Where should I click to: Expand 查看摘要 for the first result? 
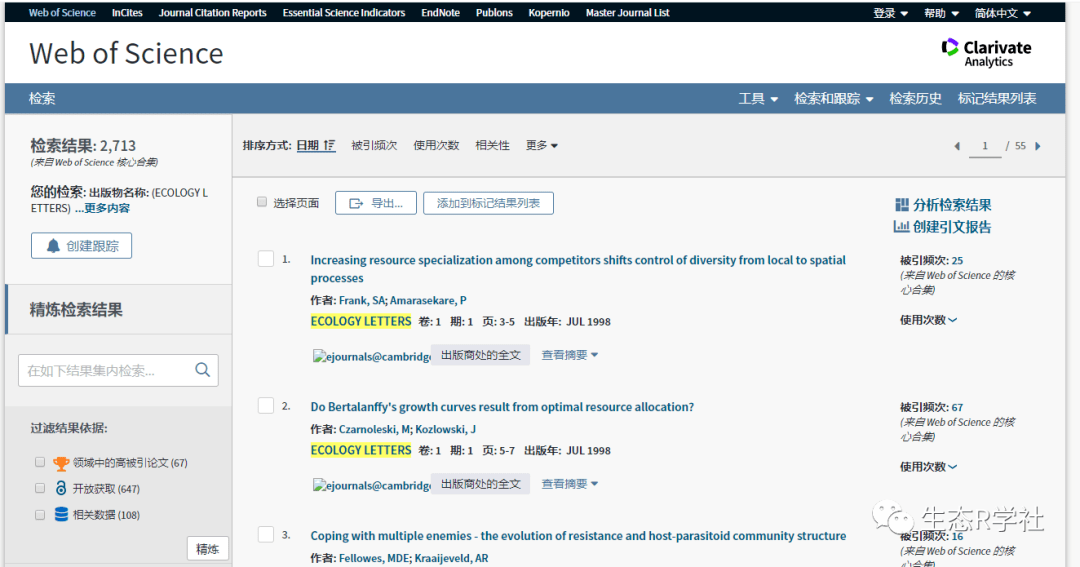570,355
